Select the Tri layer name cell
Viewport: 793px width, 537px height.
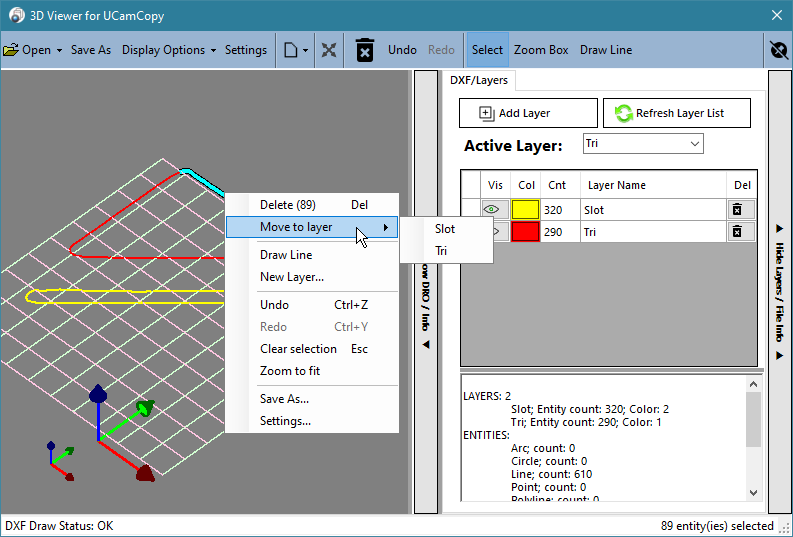(x=653, y=232)
